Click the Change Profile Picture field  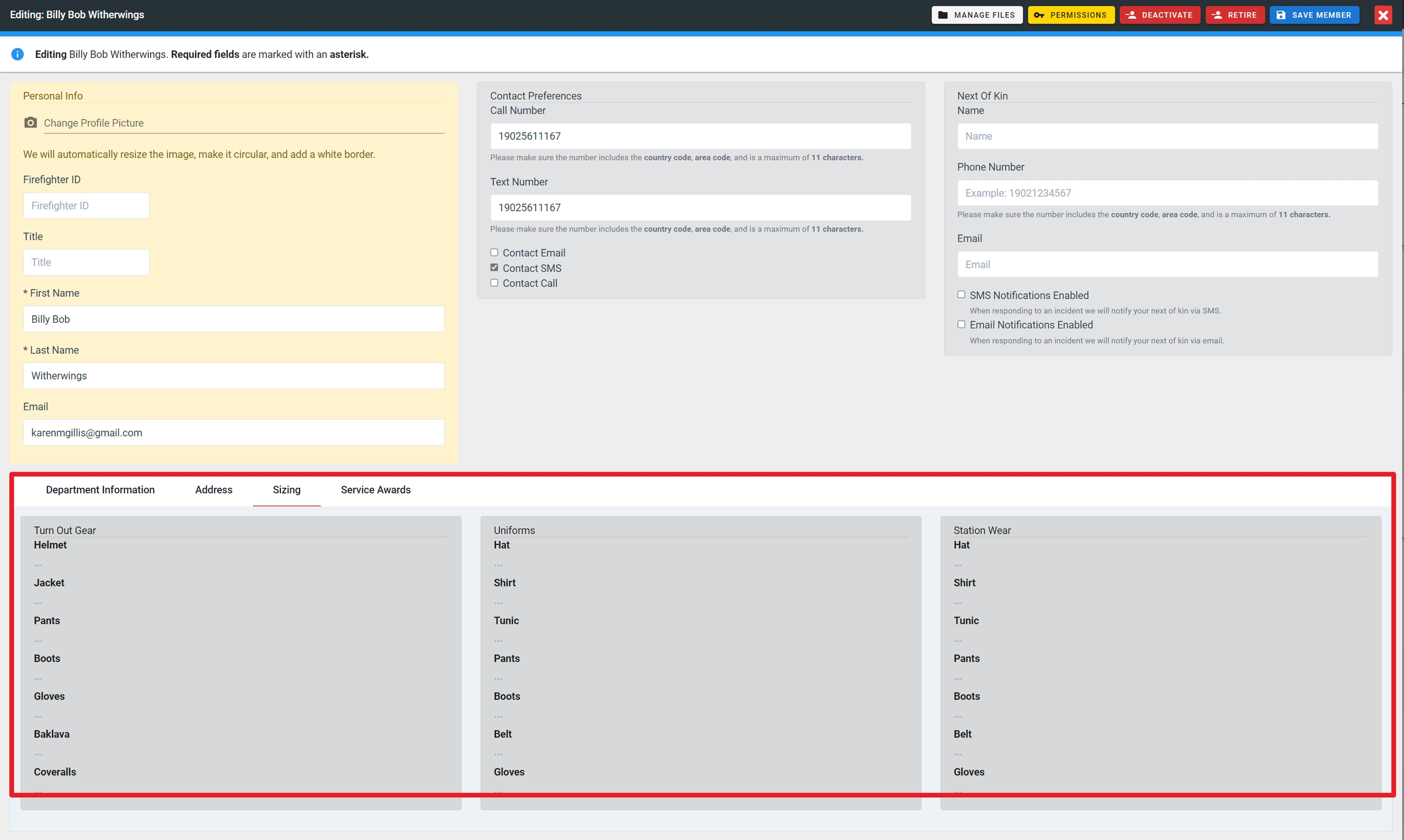(244, 123)
